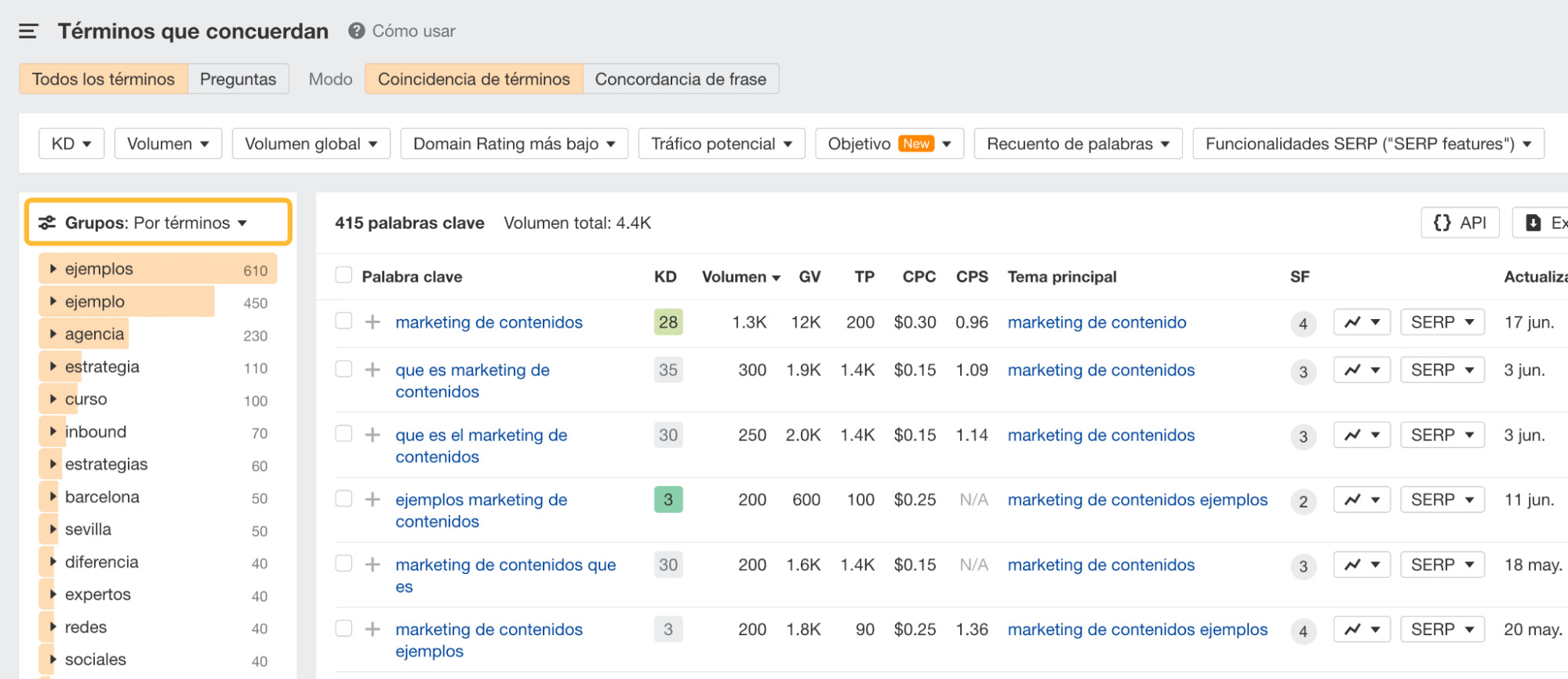Check the box for 'marketing de contenidos'
The height and width of the screenshot is (679, 1568).
344,321
